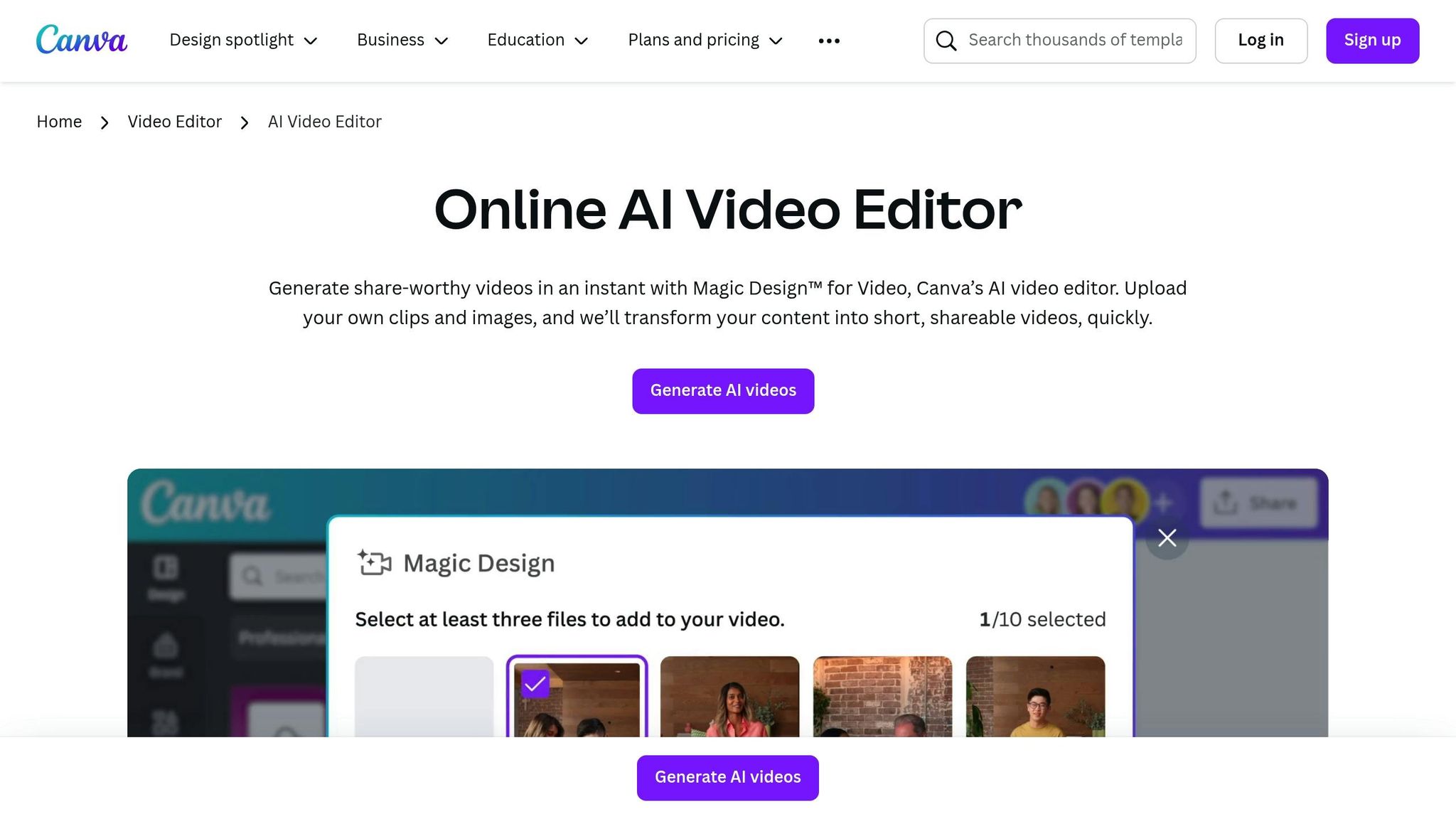Click the Log in button
The width and height of the screenshot is (1456, 819).
coord(1260,41)
